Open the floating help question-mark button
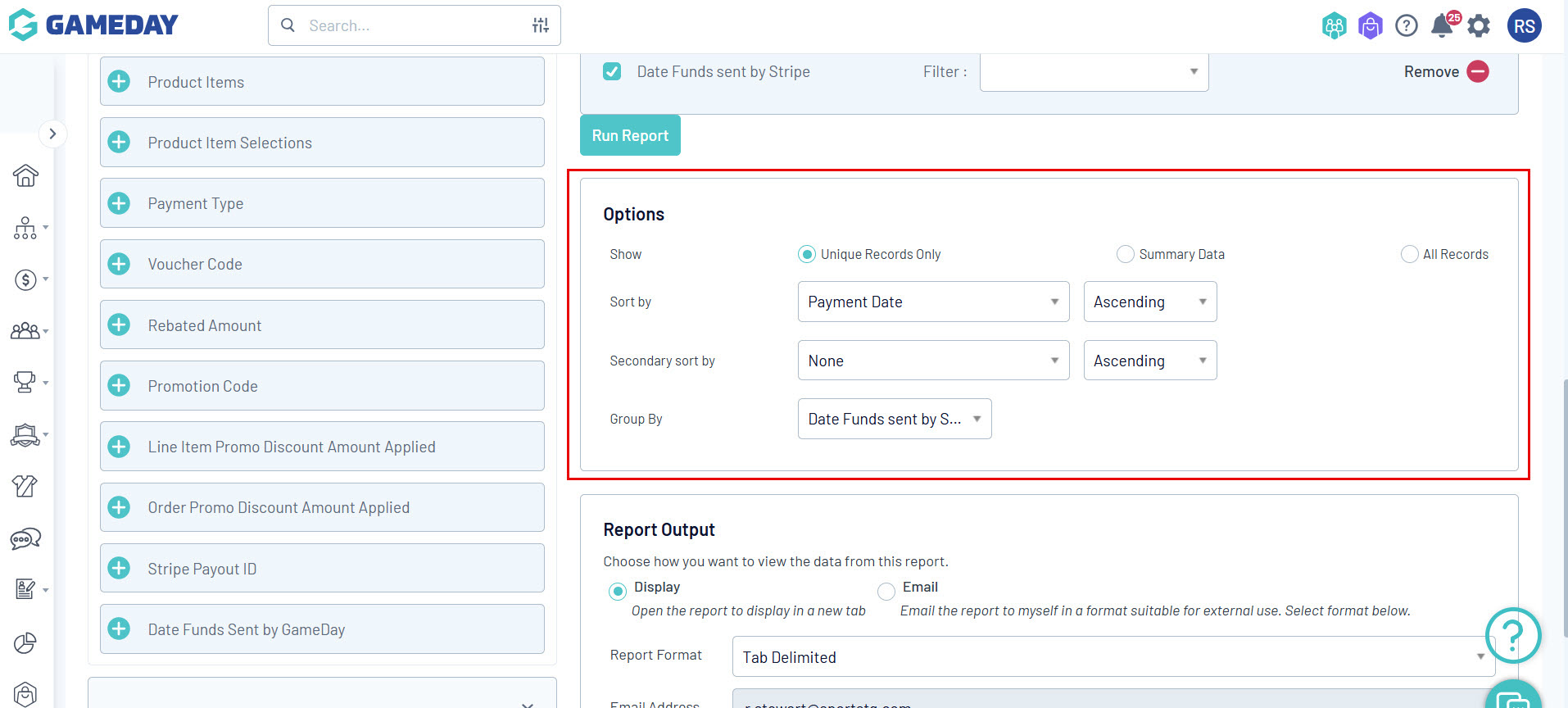The image size is (1568, 708). tap(1513, 635)
